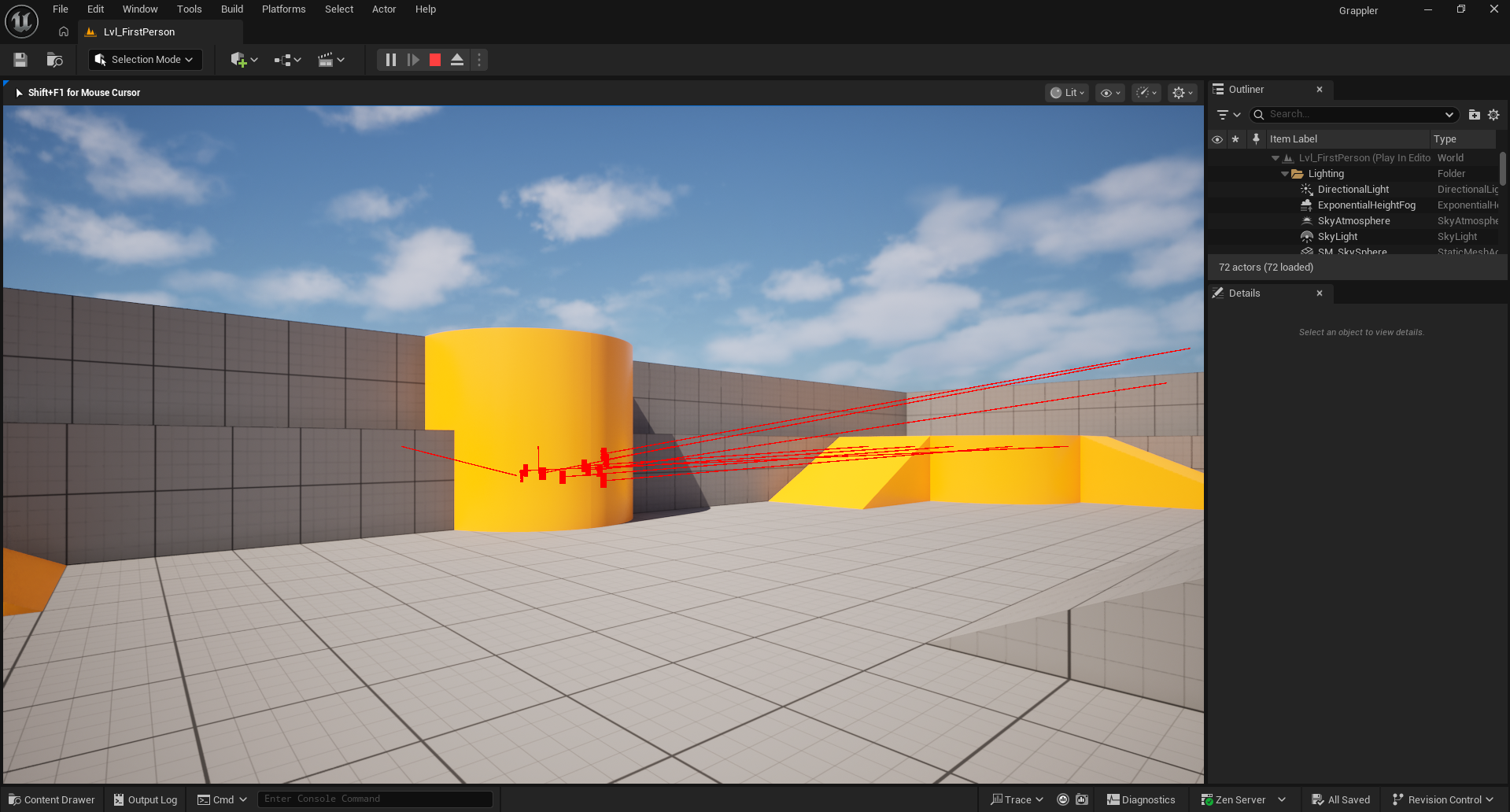Stop the play session with red square
Screen dimensions: 1510x812
[435, 60]
